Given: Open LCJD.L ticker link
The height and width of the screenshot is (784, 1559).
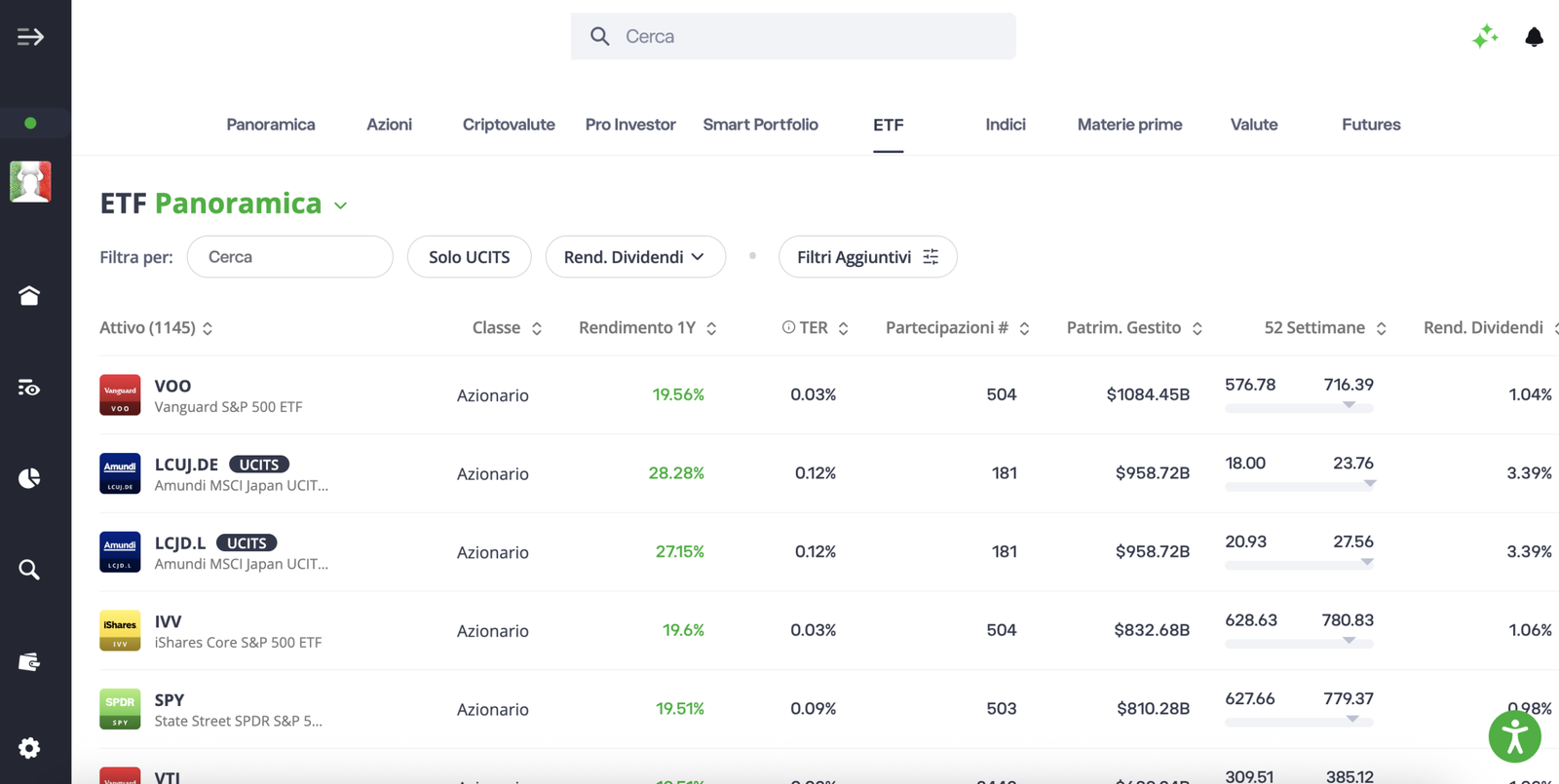Looking at the screenshot, I should pos(180,543).
